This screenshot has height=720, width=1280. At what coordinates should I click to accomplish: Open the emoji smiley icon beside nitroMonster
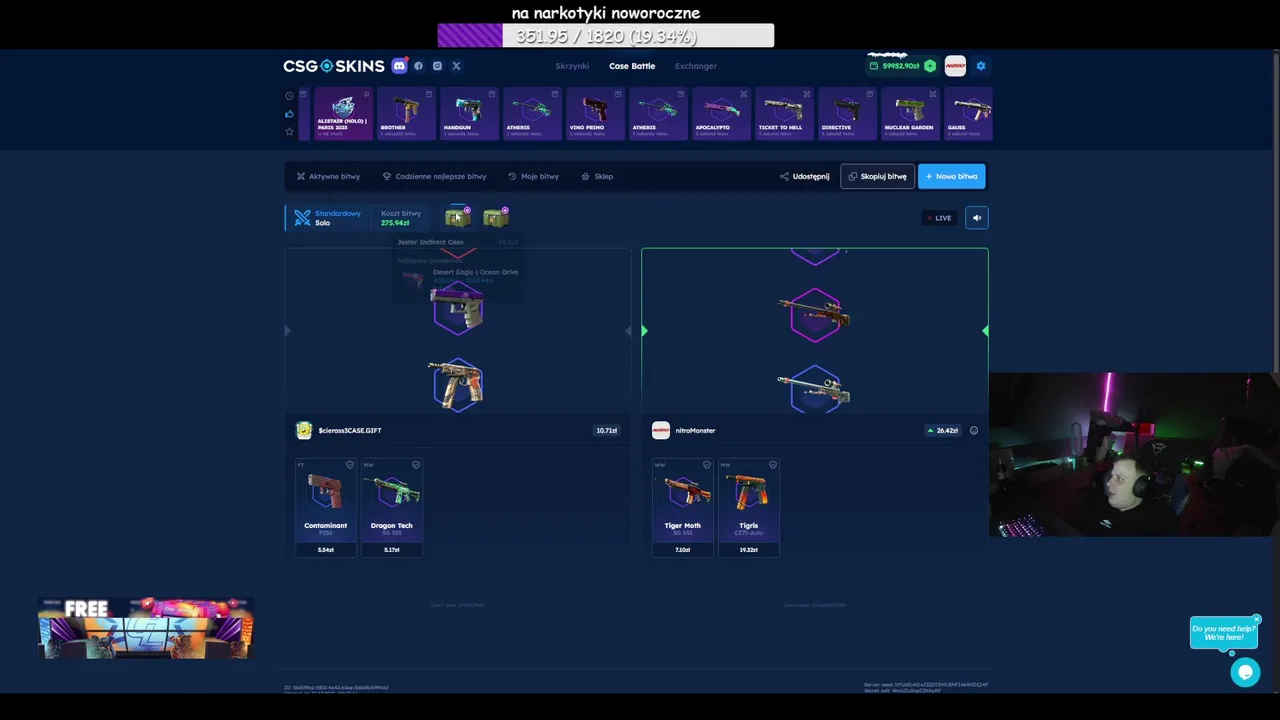974,431
